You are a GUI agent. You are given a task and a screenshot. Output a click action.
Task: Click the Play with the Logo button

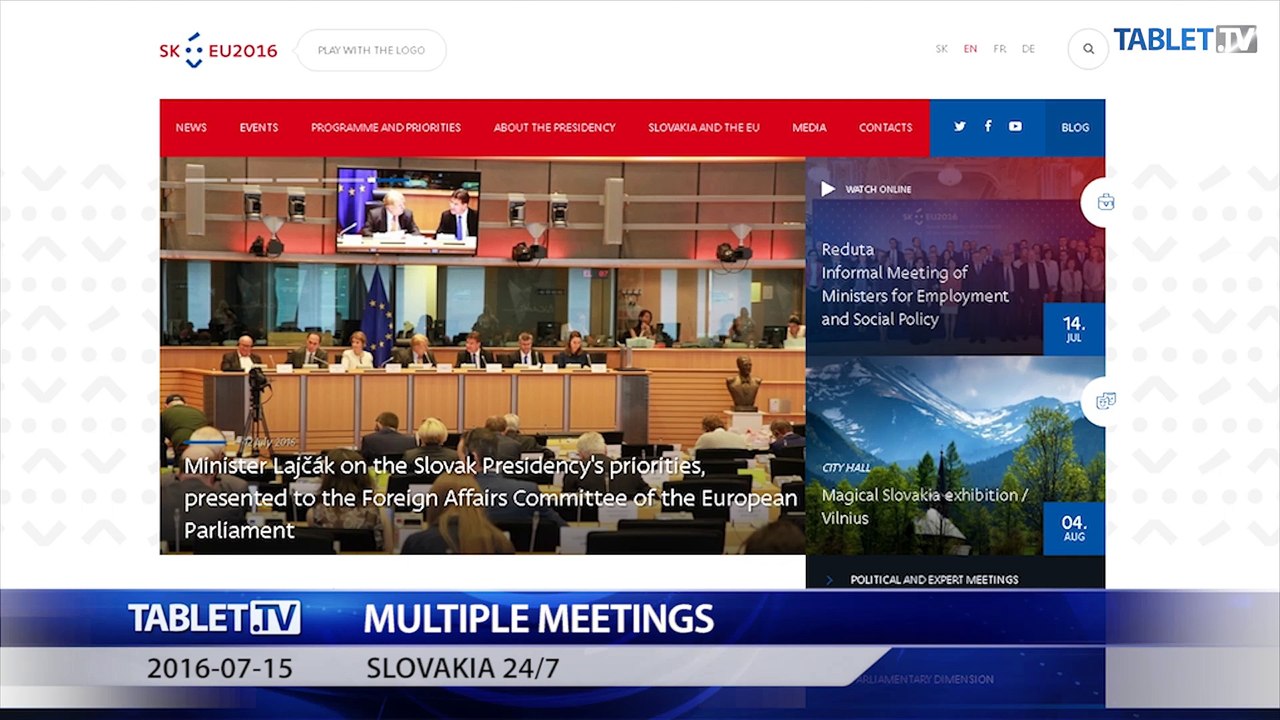pyautogui.click(x=371, y=50)
